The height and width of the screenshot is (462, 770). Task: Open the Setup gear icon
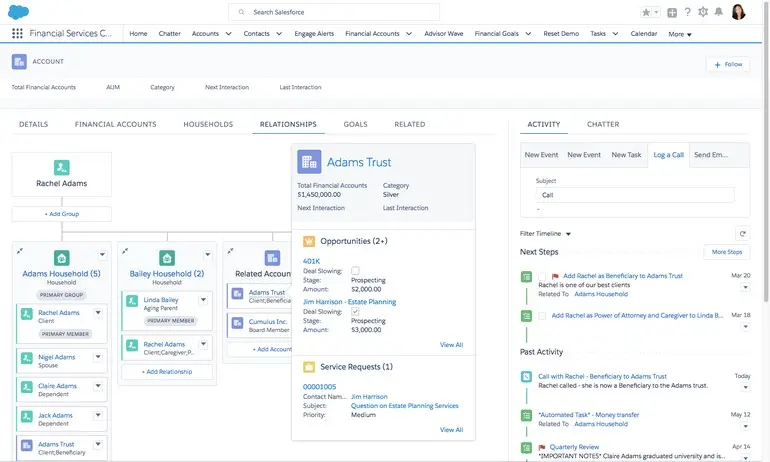[x=704, y=12]
